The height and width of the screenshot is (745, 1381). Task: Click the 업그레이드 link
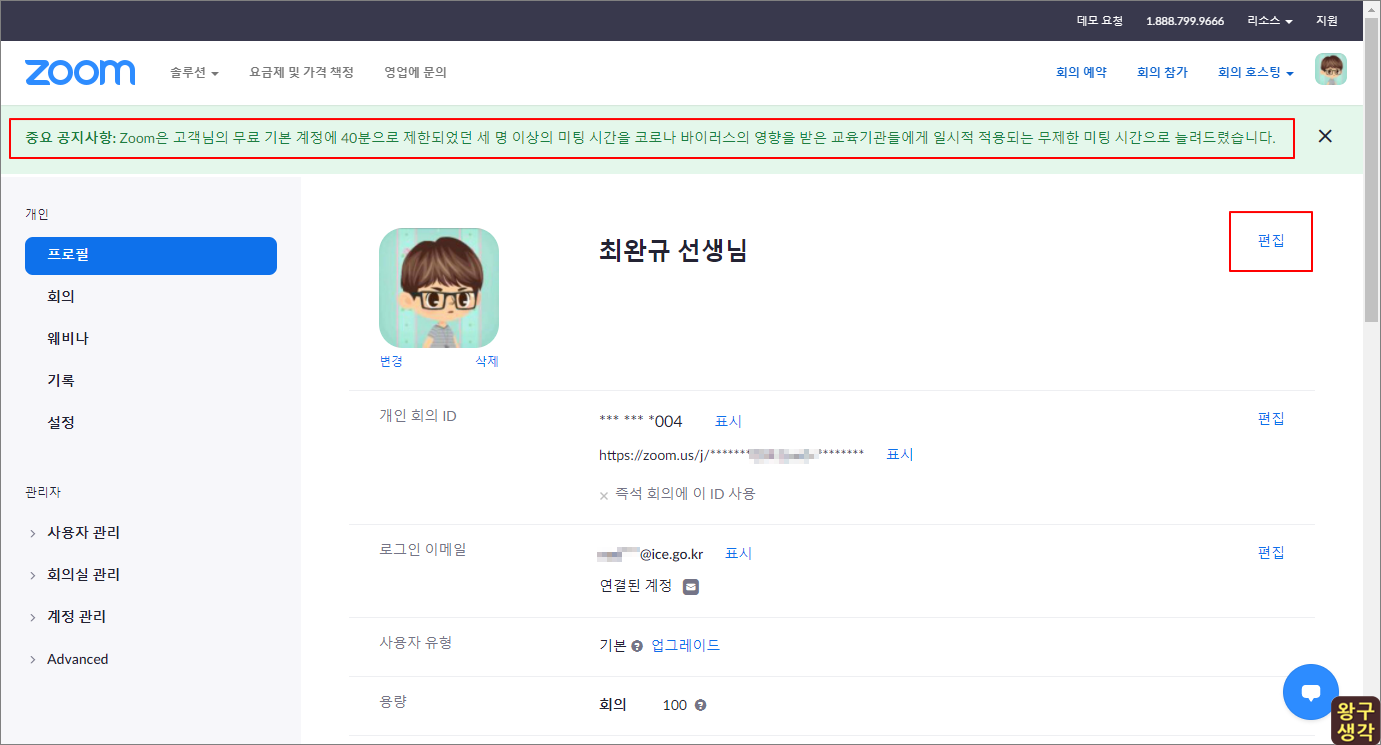pyautogui.click(x=686, y=646)
